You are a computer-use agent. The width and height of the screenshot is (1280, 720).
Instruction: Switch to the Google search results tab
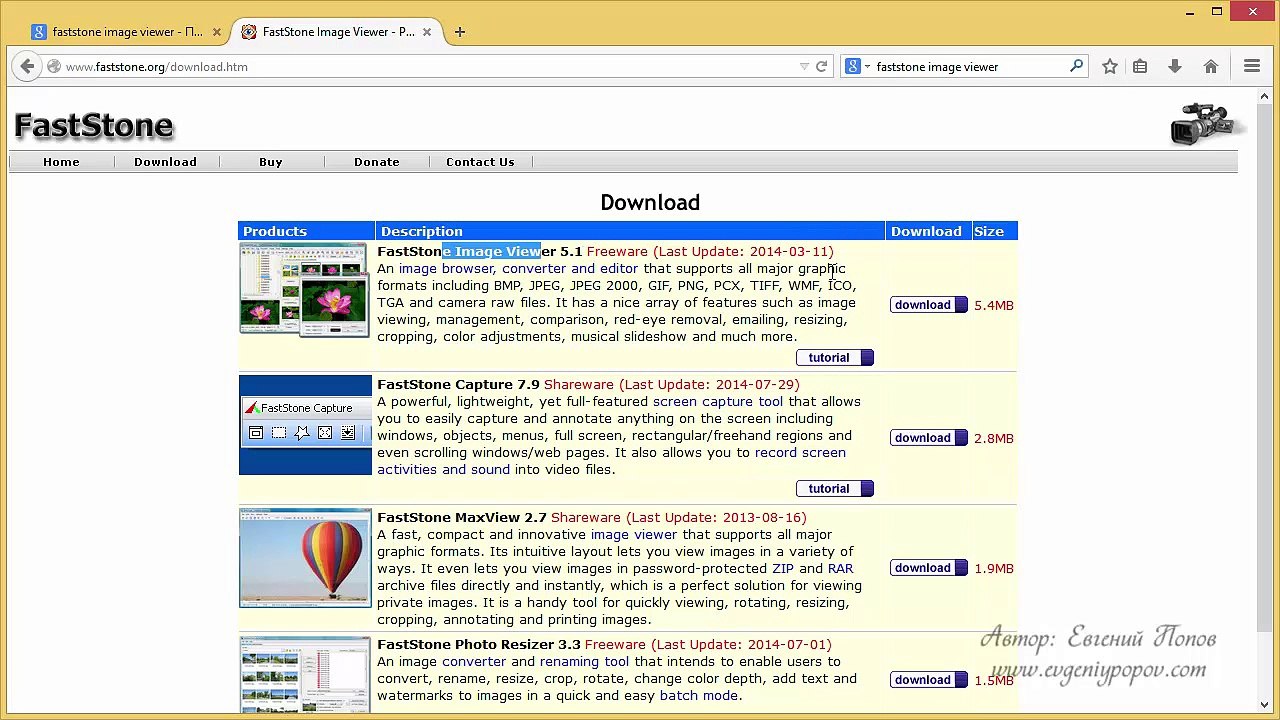pos(127,32)
